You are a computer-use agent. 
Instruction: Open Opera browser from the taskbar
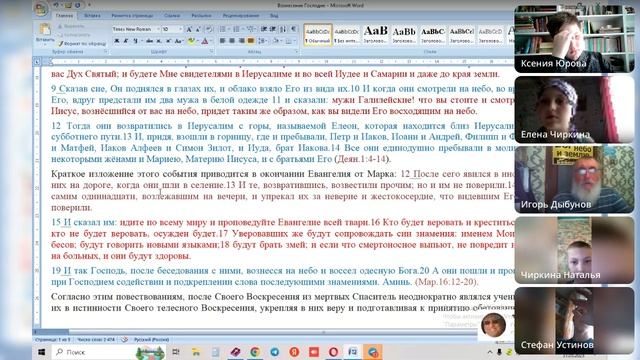(x=333, y=352)
